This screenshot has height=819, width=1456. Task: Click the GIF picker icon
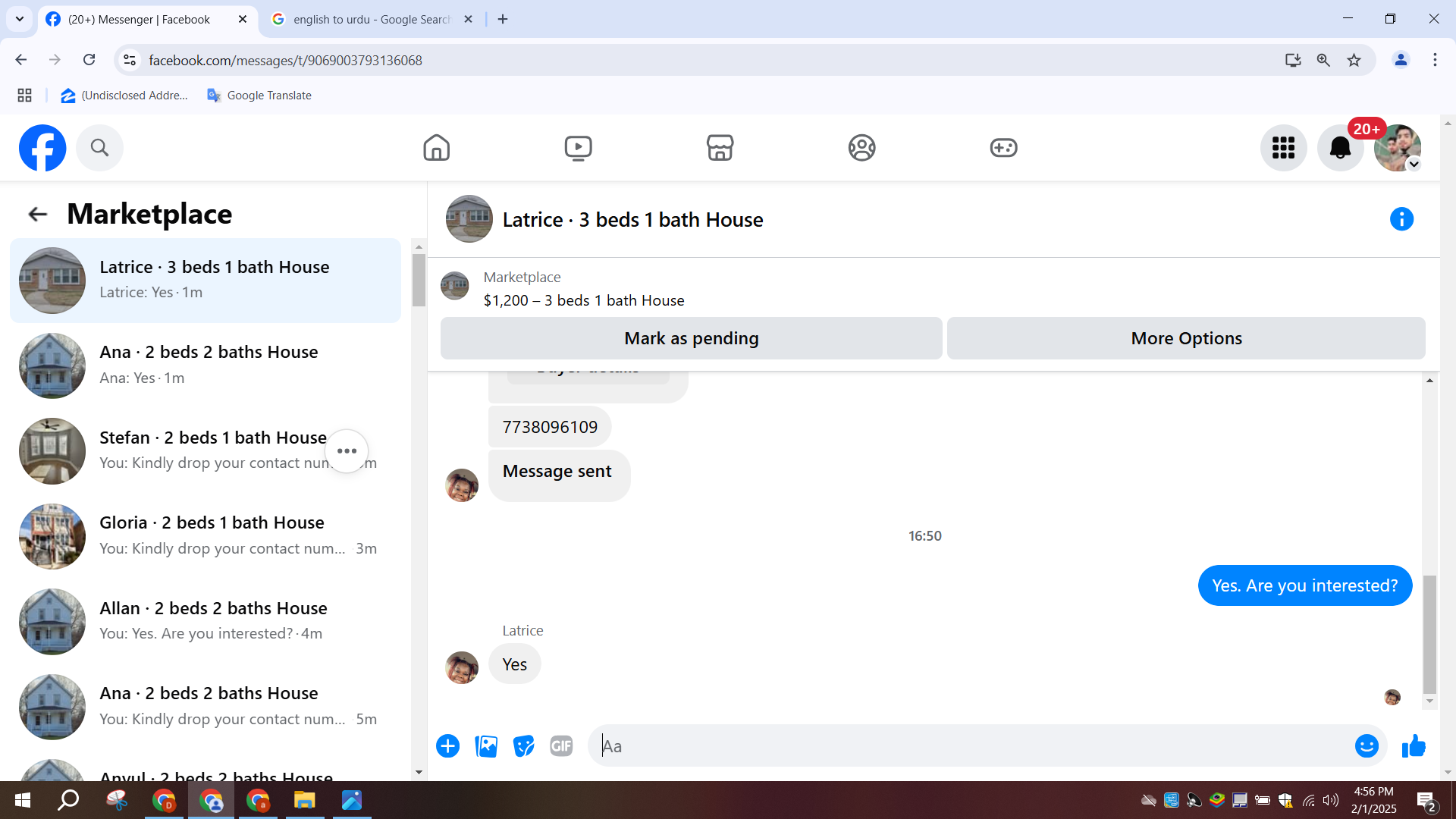[561, 746]
